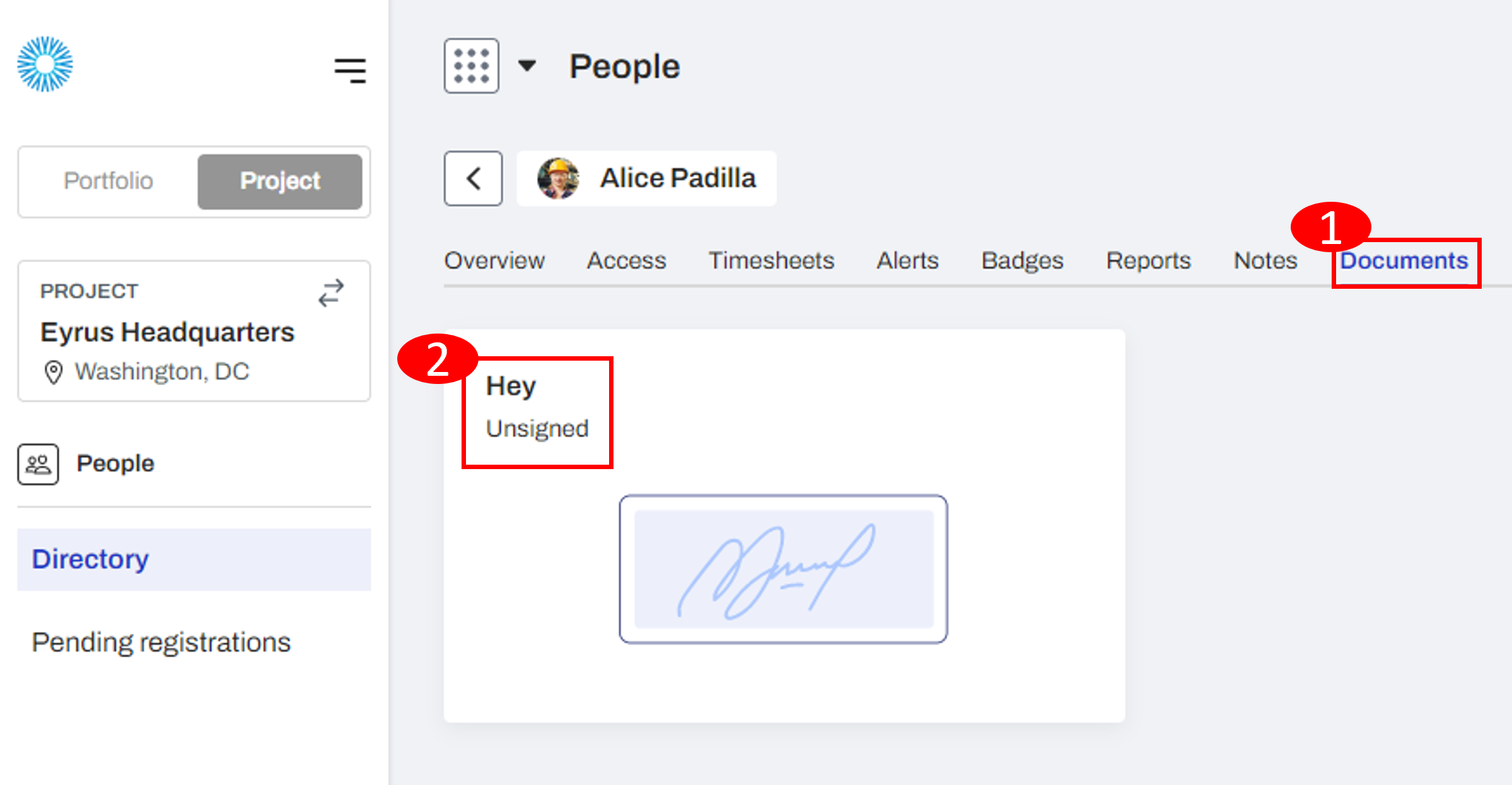Open the app grid launcher icon
The image size is (1512, 785).
[x=471, y=66]
